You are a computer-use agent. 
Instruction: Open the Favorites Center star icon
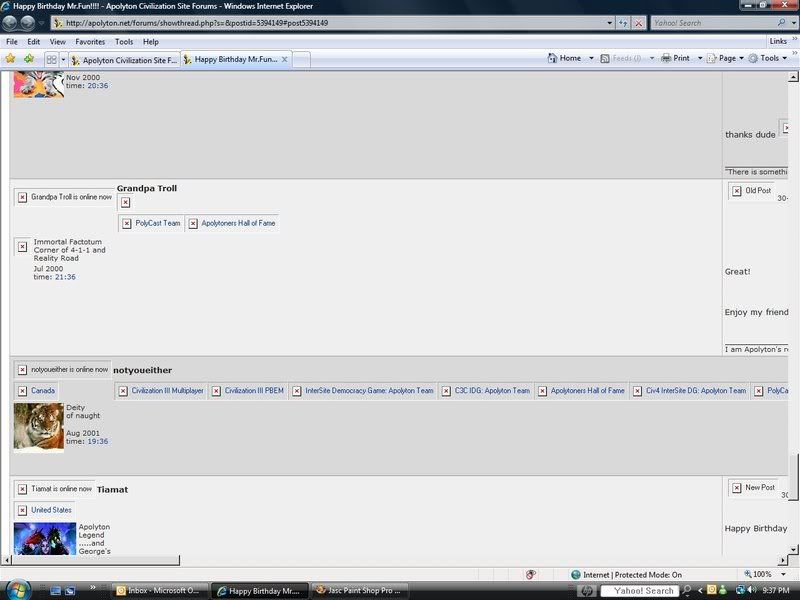click(x=10, y=59)
